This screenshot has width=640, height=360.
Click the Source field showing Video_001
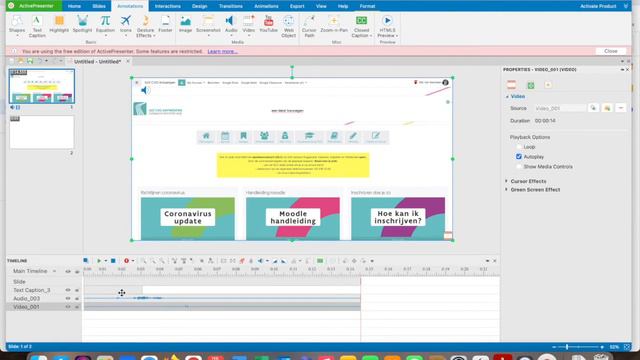coord(560,108)
